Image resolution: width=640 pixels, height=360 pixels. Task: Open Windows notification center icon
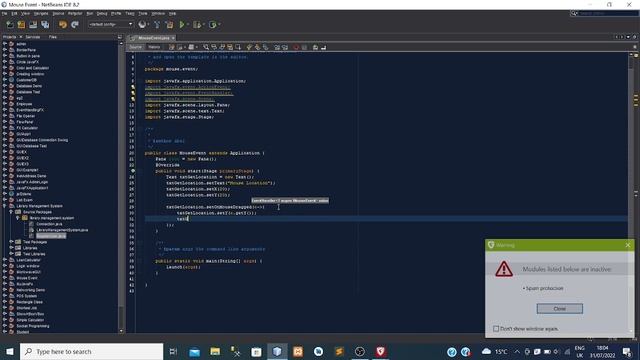point(627,351)
